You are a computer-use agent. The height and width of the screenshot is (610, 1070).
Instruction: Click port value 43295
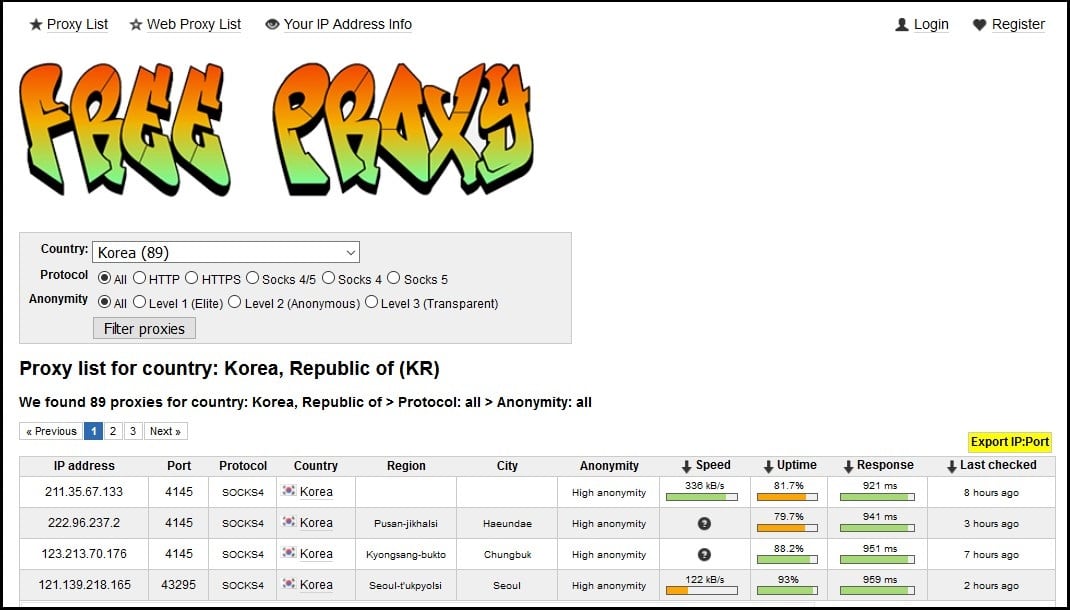[x=179, y=585]
